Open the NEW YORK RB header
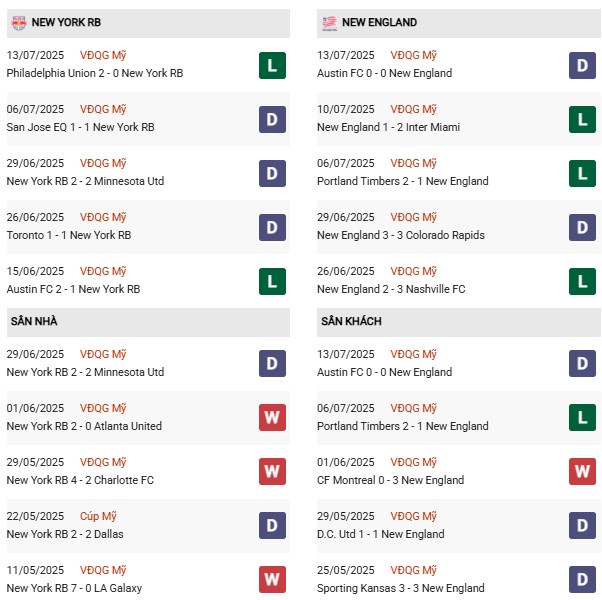This screenshot has width=602, height=600. (66, 22)
